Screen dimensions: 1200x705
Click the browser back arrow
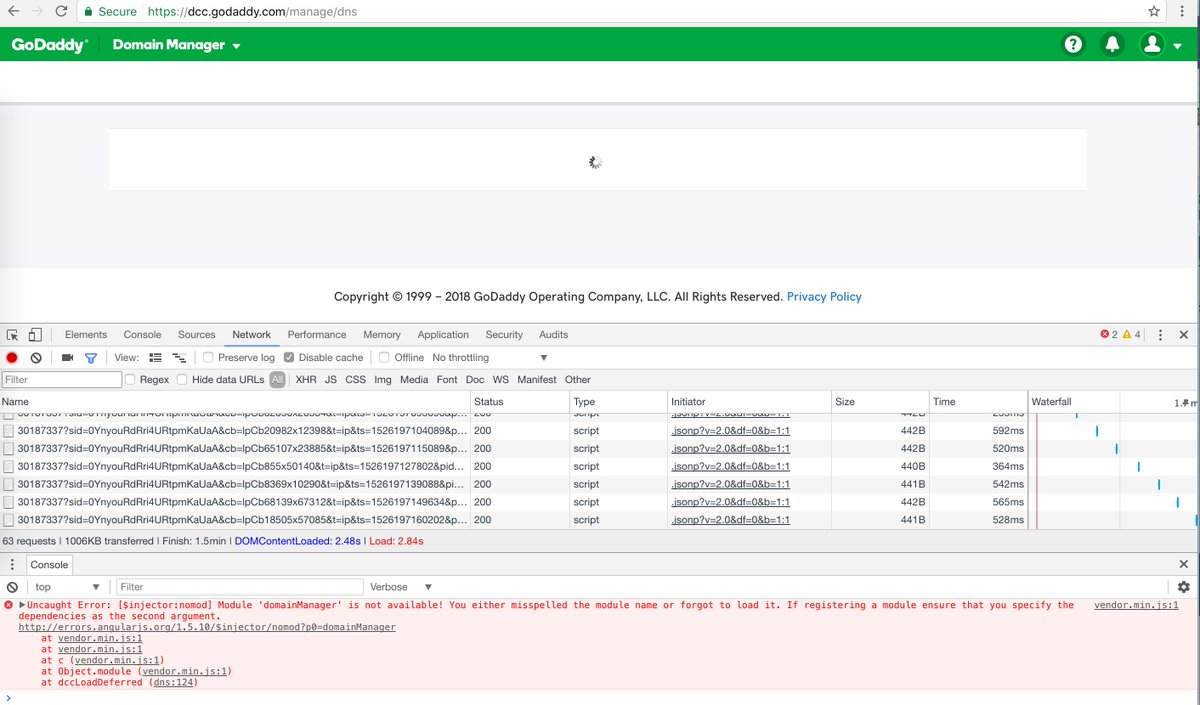tap(13, 11)
